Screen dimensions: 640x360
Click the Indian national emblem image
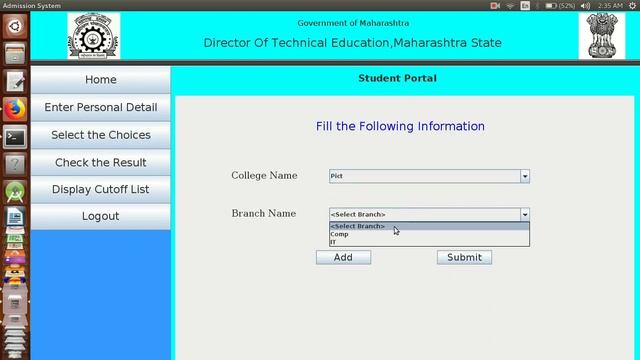[x=602, y=36]
